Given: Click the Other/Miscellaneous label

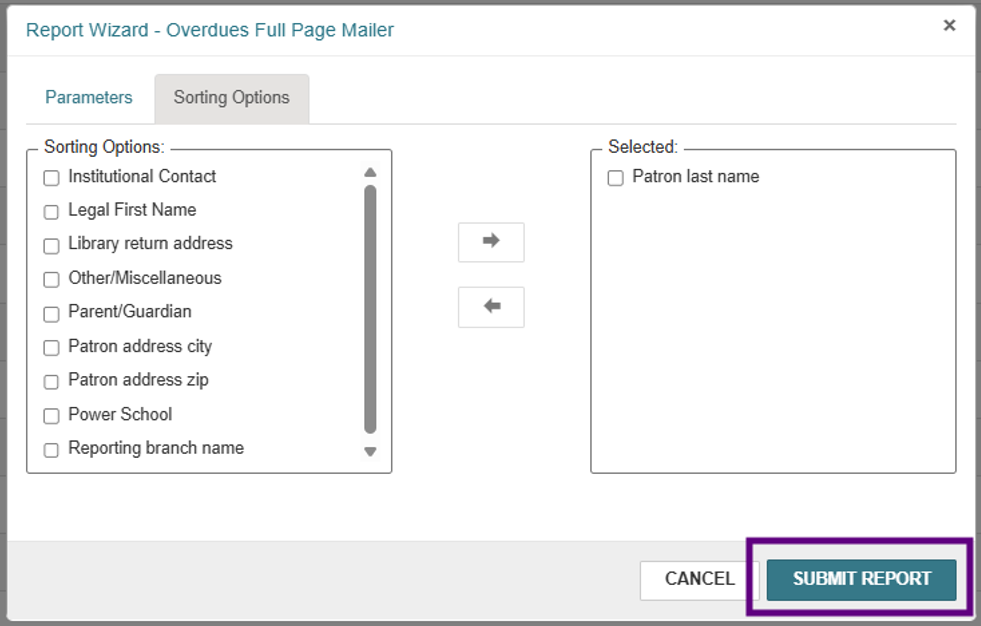Looking at the screenshot, I should point(145,278).
